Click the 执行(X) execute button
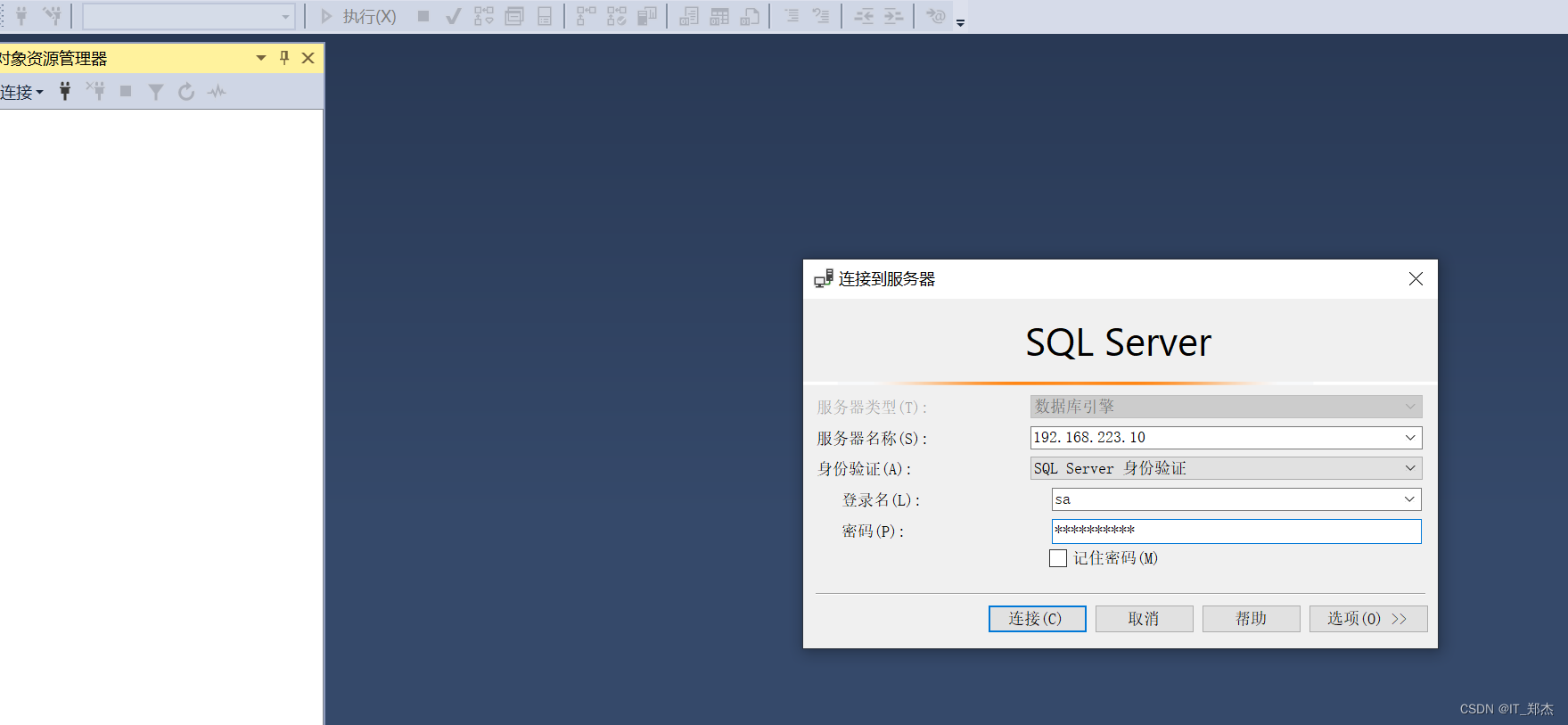 [x=358, y=16]
